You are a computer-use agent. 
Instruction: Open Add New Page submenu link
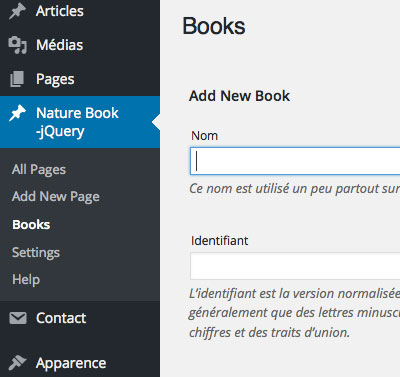56,197
